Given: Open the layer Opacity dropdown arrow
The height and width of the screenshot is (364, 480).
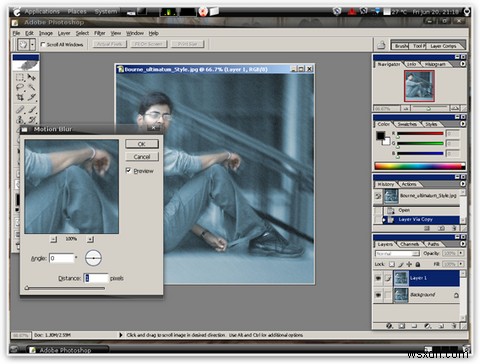Looking at the screenshot, I should pos(461,253).
